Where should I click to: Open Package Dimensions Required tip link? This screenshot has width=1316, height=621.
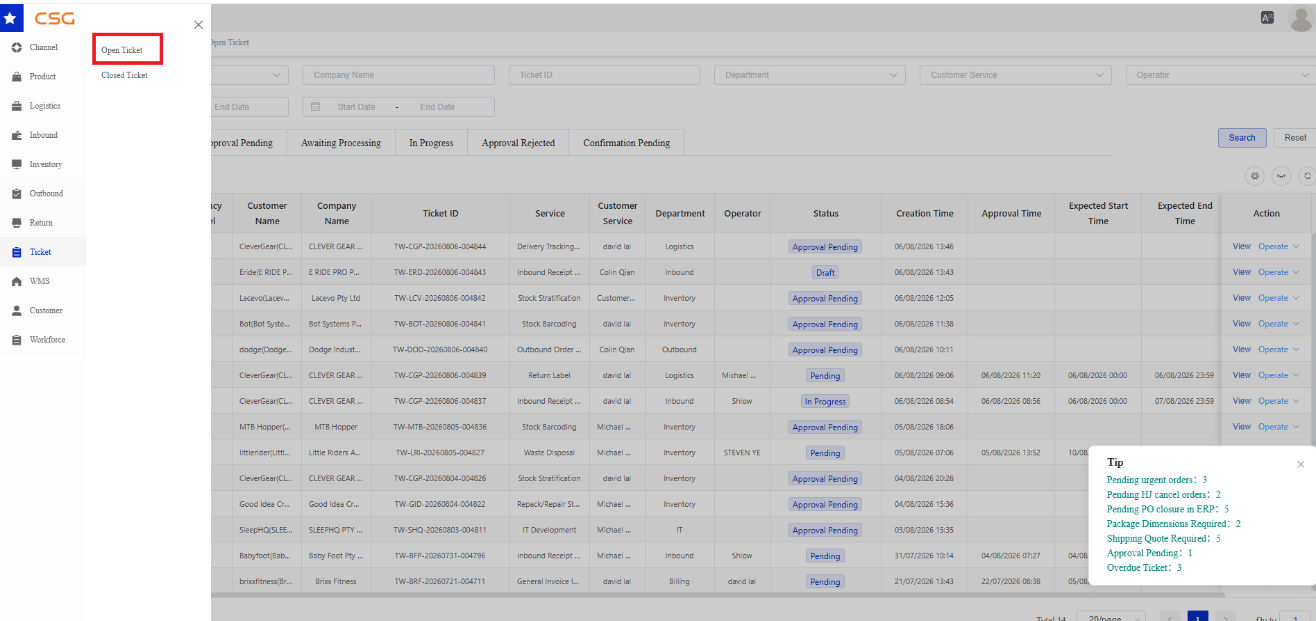tap(1174, 524)
